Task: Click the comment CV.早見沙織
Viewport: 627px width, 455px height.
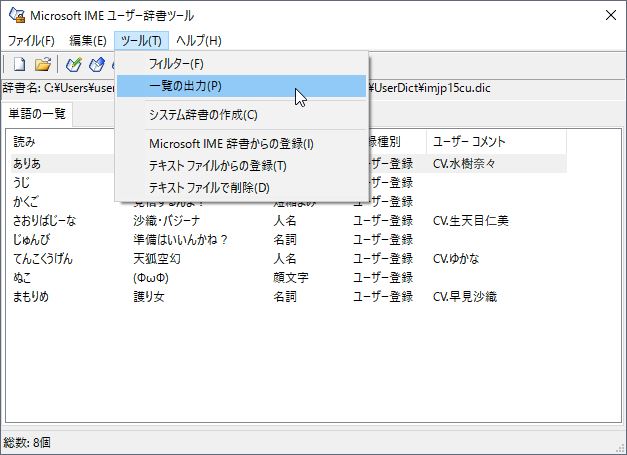Action: (x=465, y=297)
